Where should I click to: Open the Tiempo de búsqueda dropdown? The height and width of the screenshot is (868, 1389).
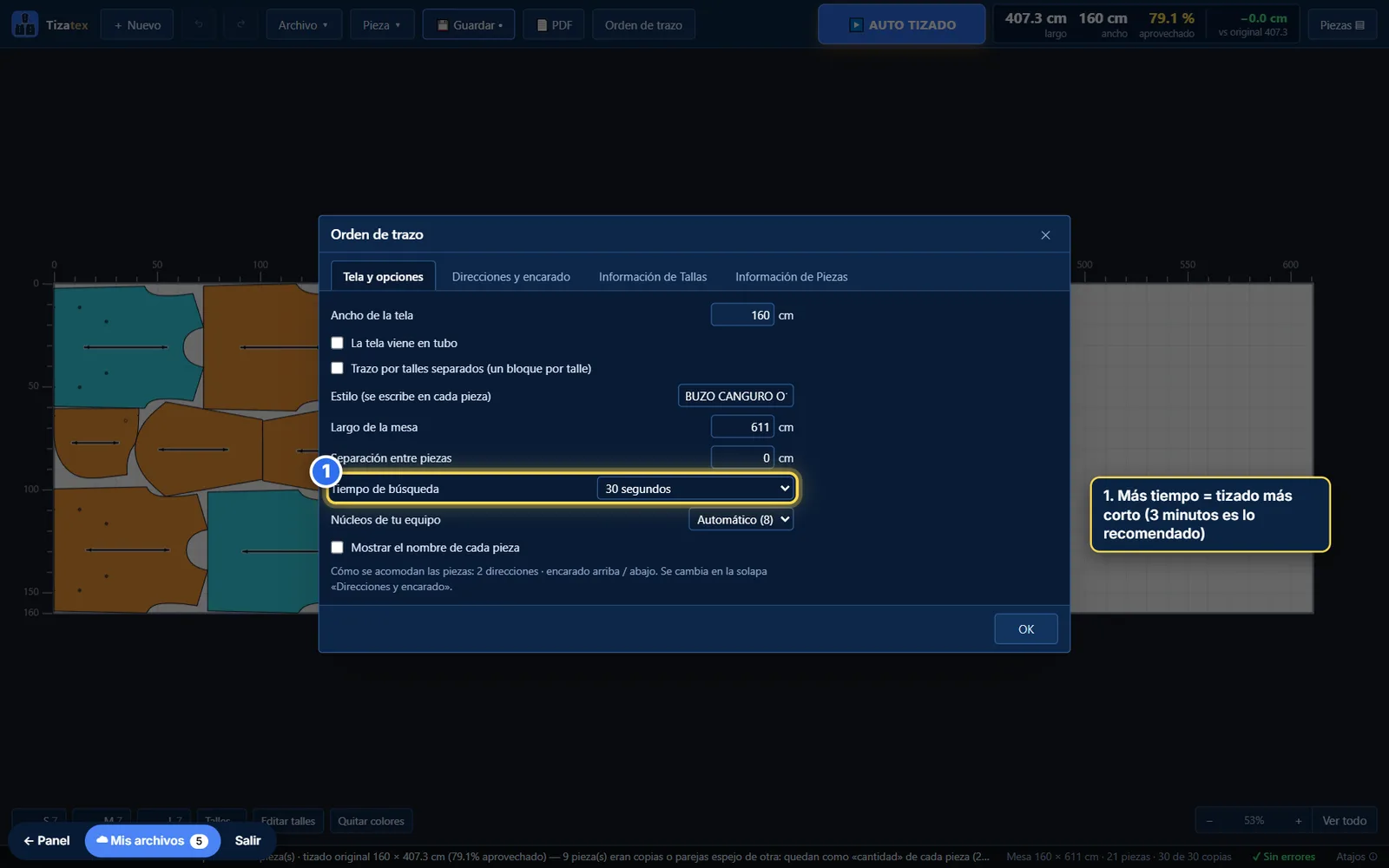pos(695,489)
